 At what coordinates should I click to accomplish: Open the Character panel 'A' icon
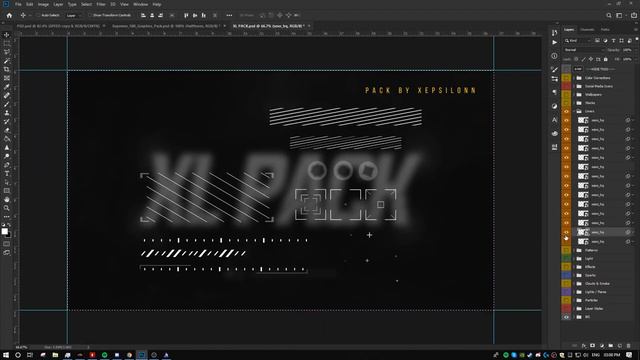pyautogui.click(x=554, y=120)
